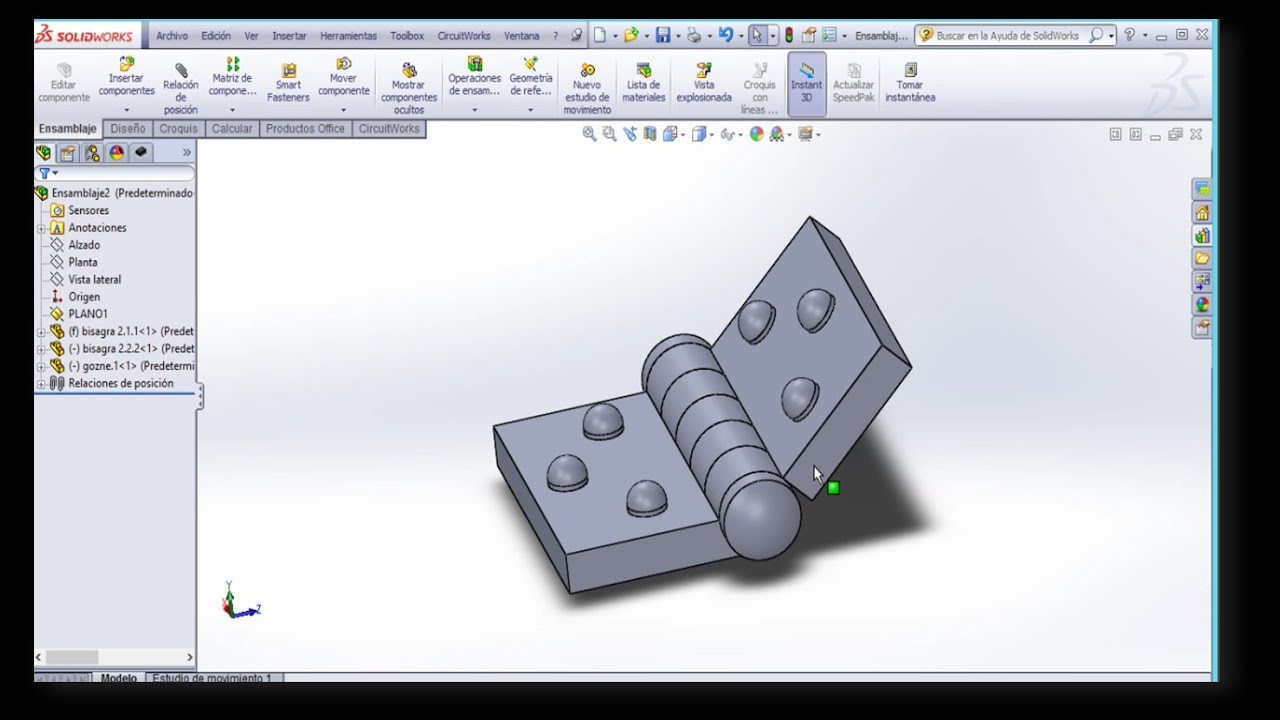Open the Ventana menu
Viewport: 1280px width, 720px height.
[x=522, y=36]
